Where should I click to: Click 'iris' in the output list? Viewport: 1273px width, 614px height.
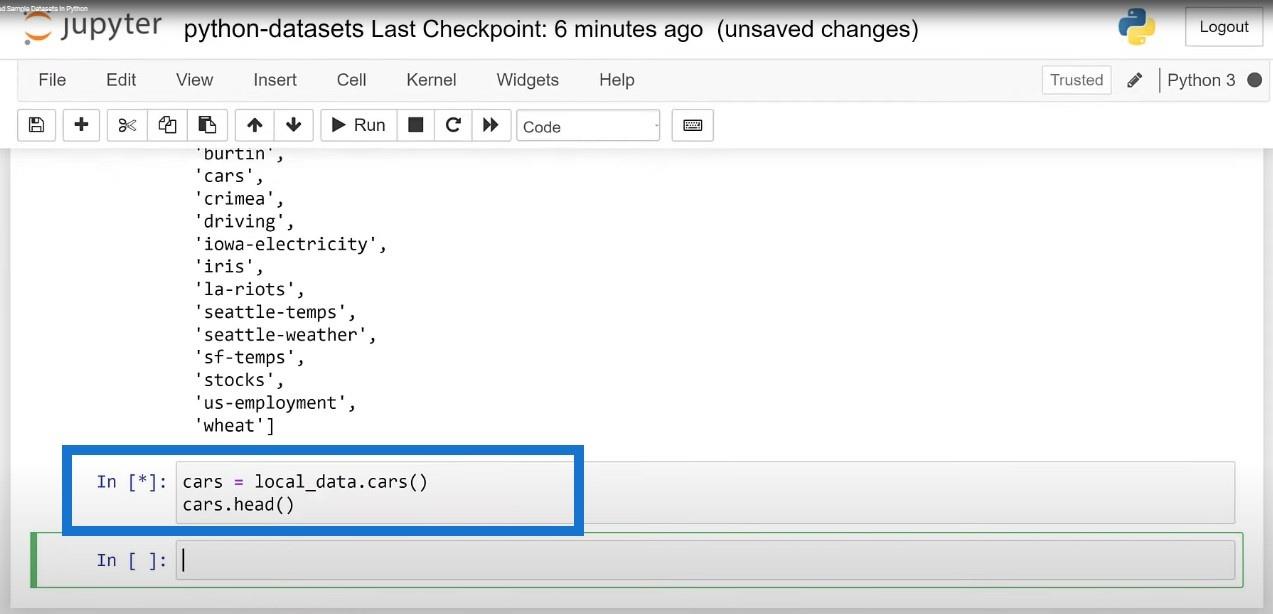[x=224, y=267]
